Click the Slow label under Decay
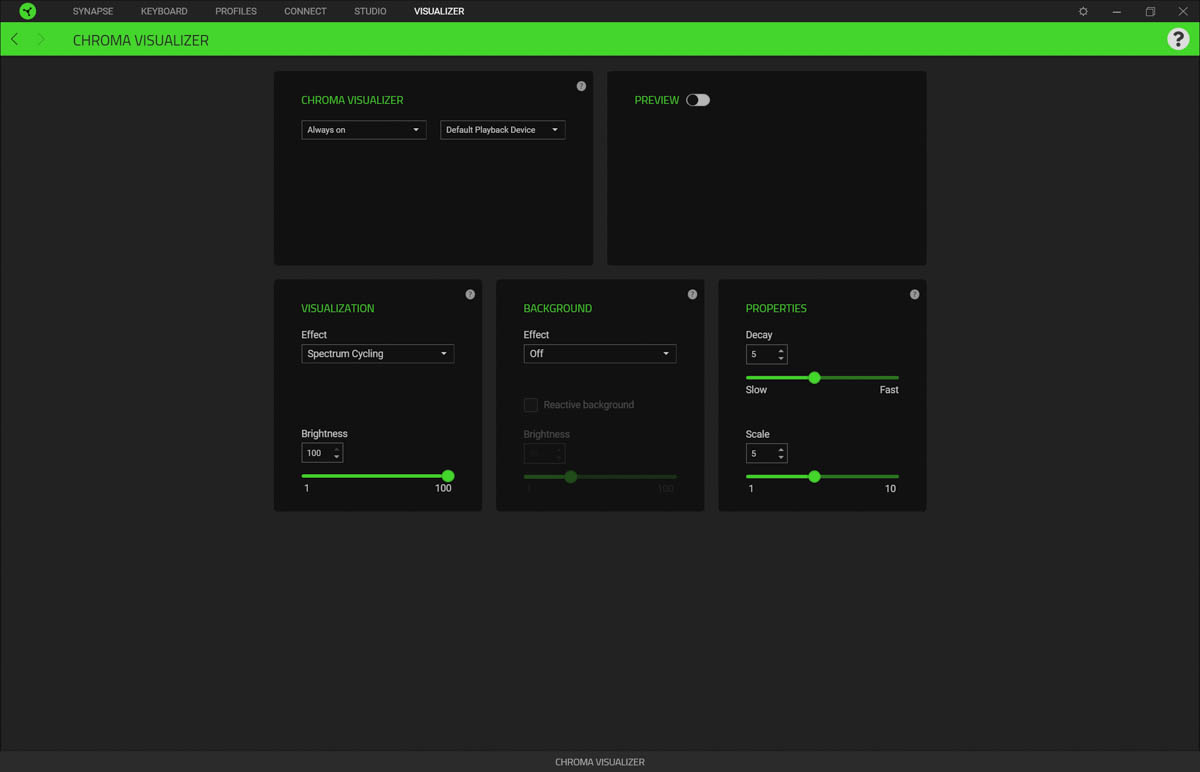 point(756,390)
